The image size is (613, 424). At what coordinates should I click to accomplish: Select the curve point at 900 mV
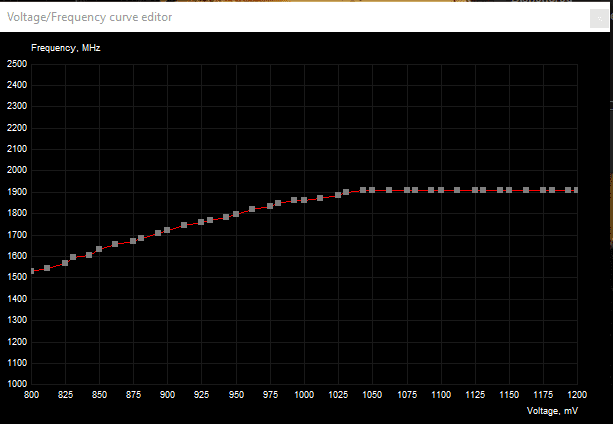point(167,230)
